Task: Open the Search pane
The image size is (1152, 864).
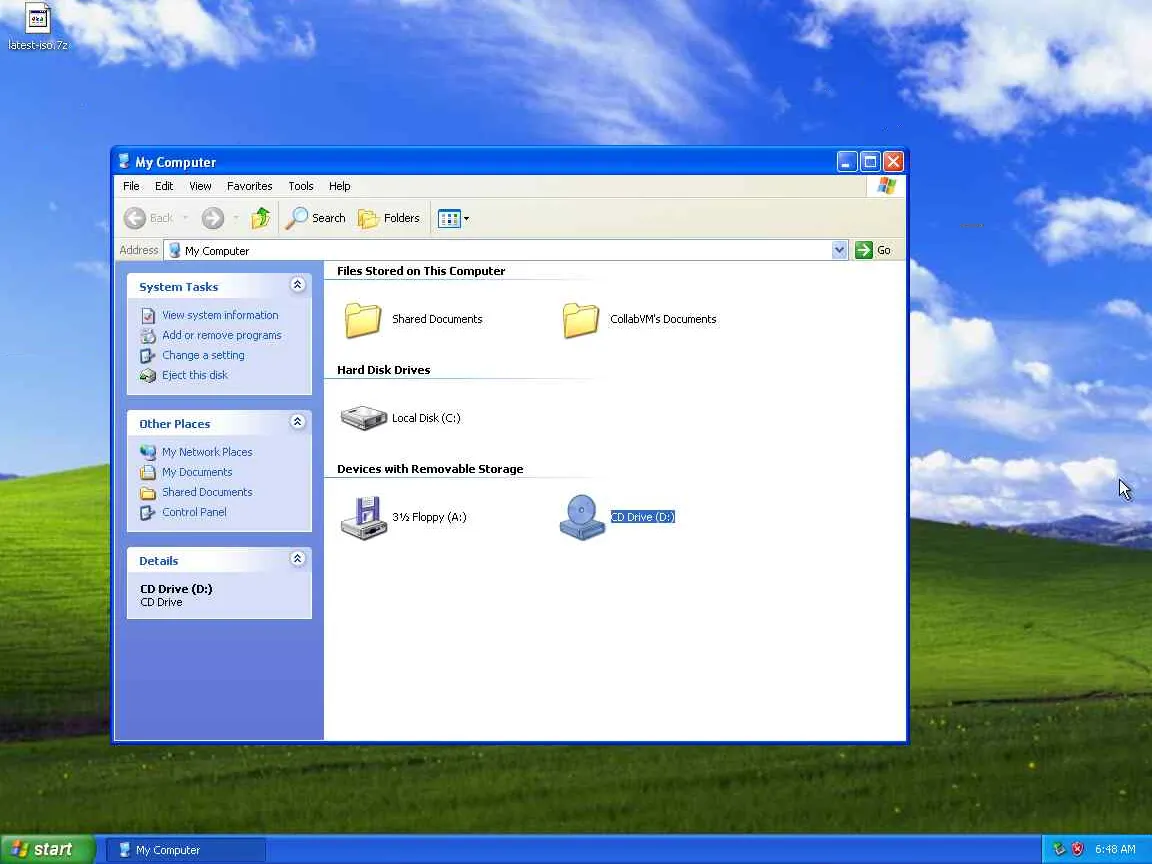Action: tap(315, 218)
